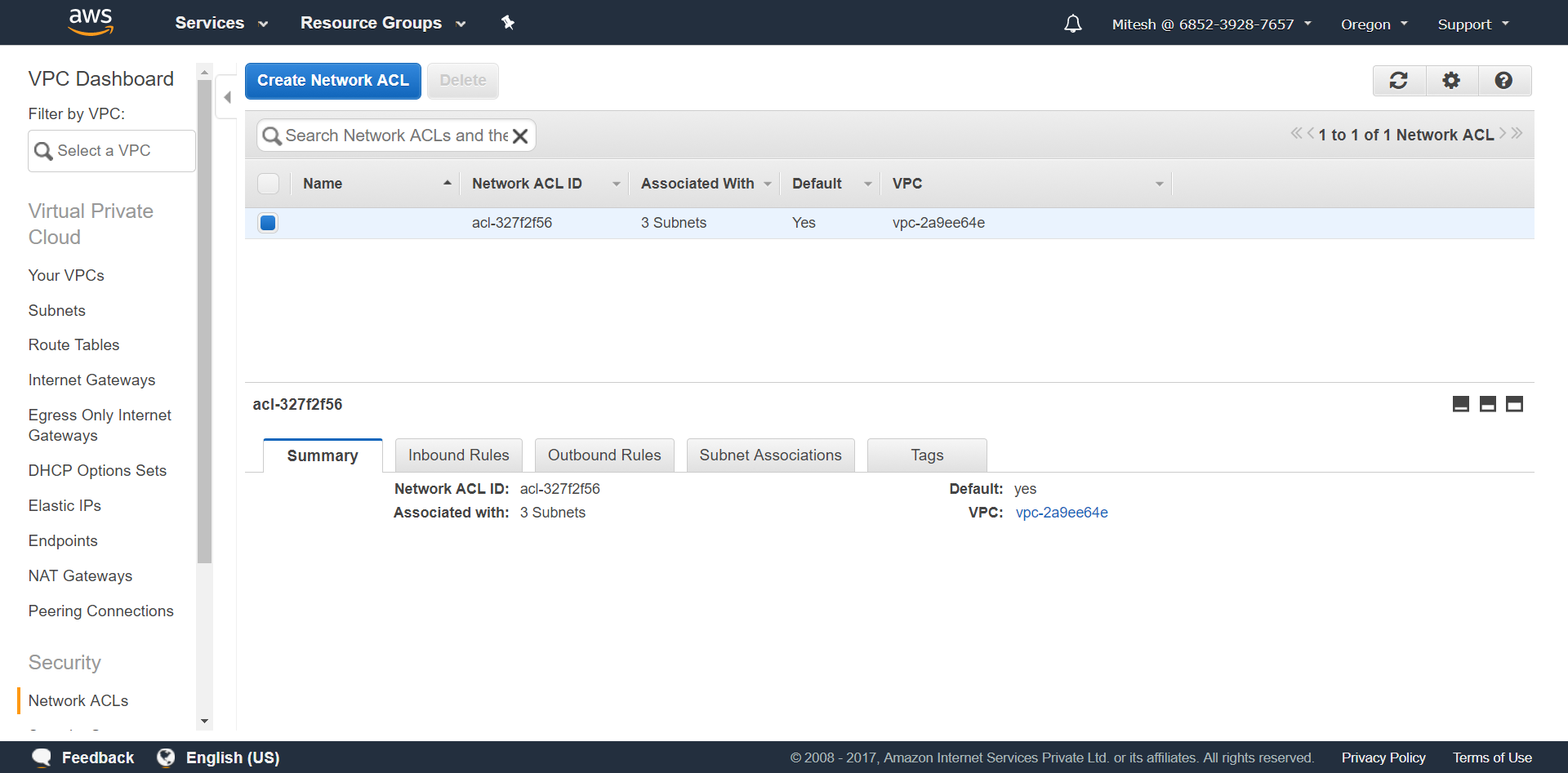Click the language globe icon
Viewport: 1568px width, 773px height.
click(166, 757)
